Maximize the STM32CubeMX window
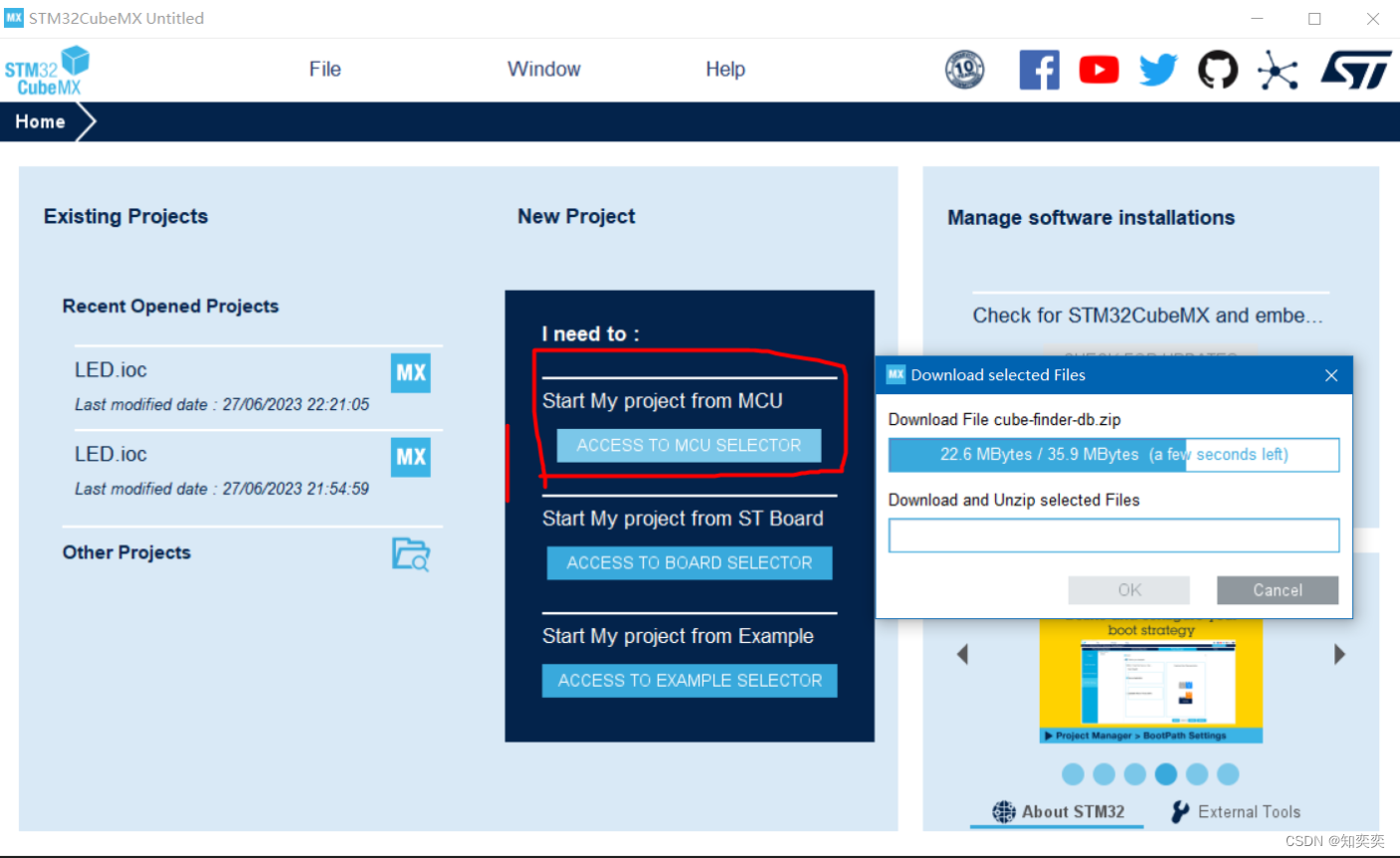 pyautogui.click(x=1314, y=19)
